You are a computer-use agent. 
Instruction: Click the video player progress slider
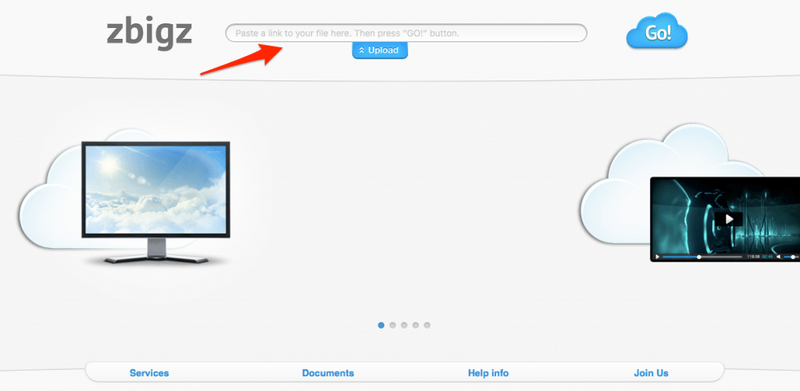click(703, 257)
